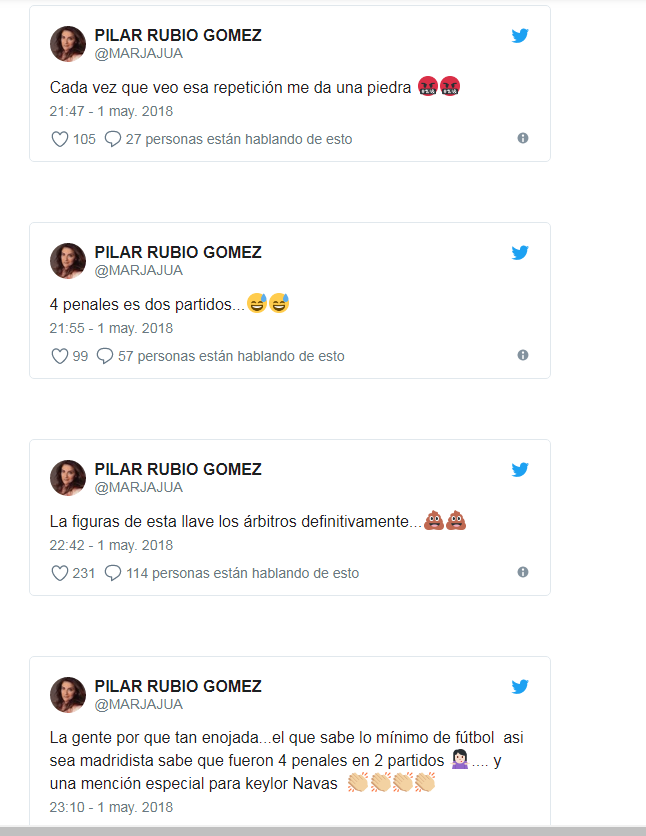Like the '4 penales es dos partidos' tweet
The image size is (646, 836).
pos(60,356)
